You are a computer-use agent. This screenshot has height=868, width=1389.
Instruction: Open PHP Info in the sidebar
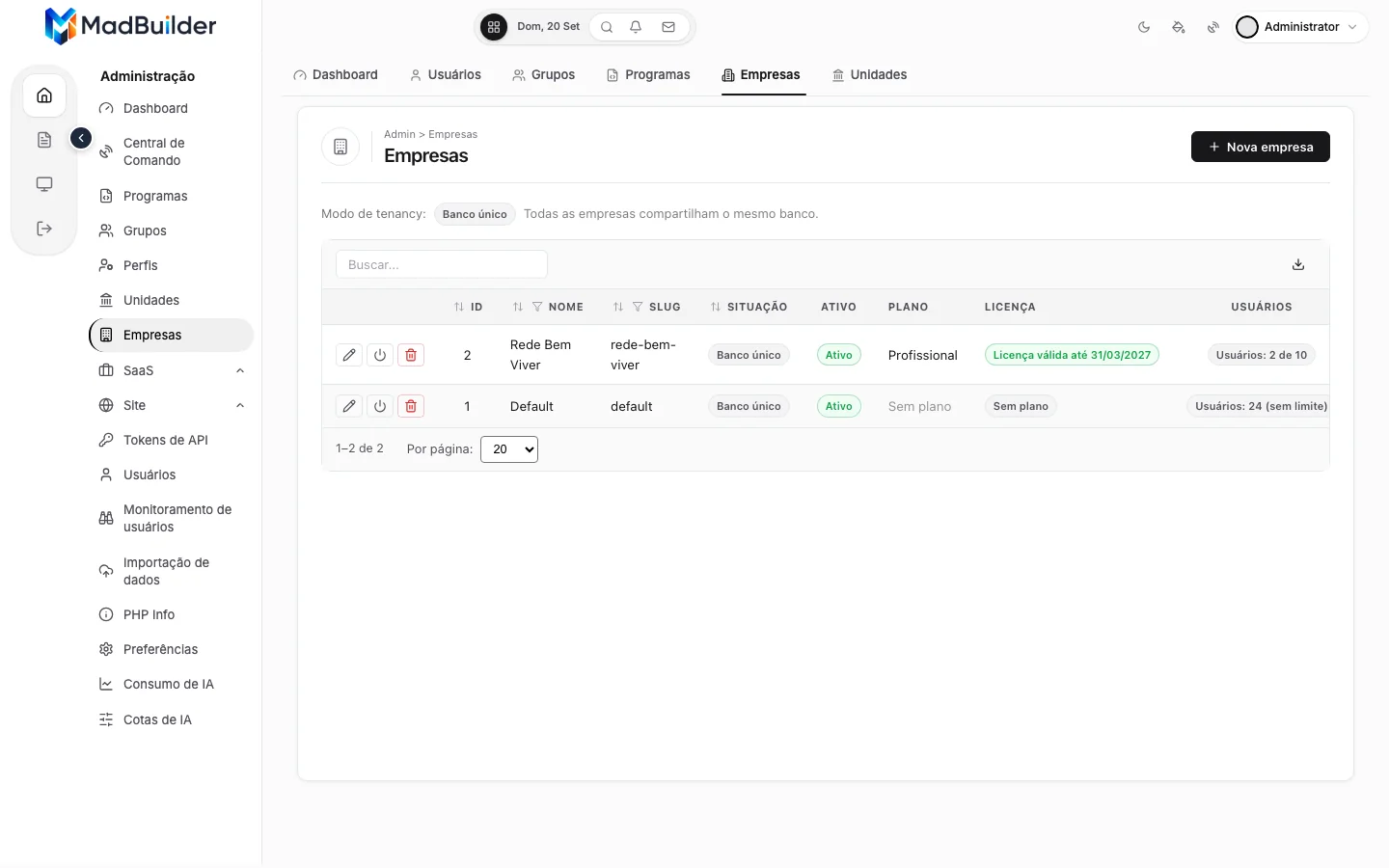[x=173, y=614]
